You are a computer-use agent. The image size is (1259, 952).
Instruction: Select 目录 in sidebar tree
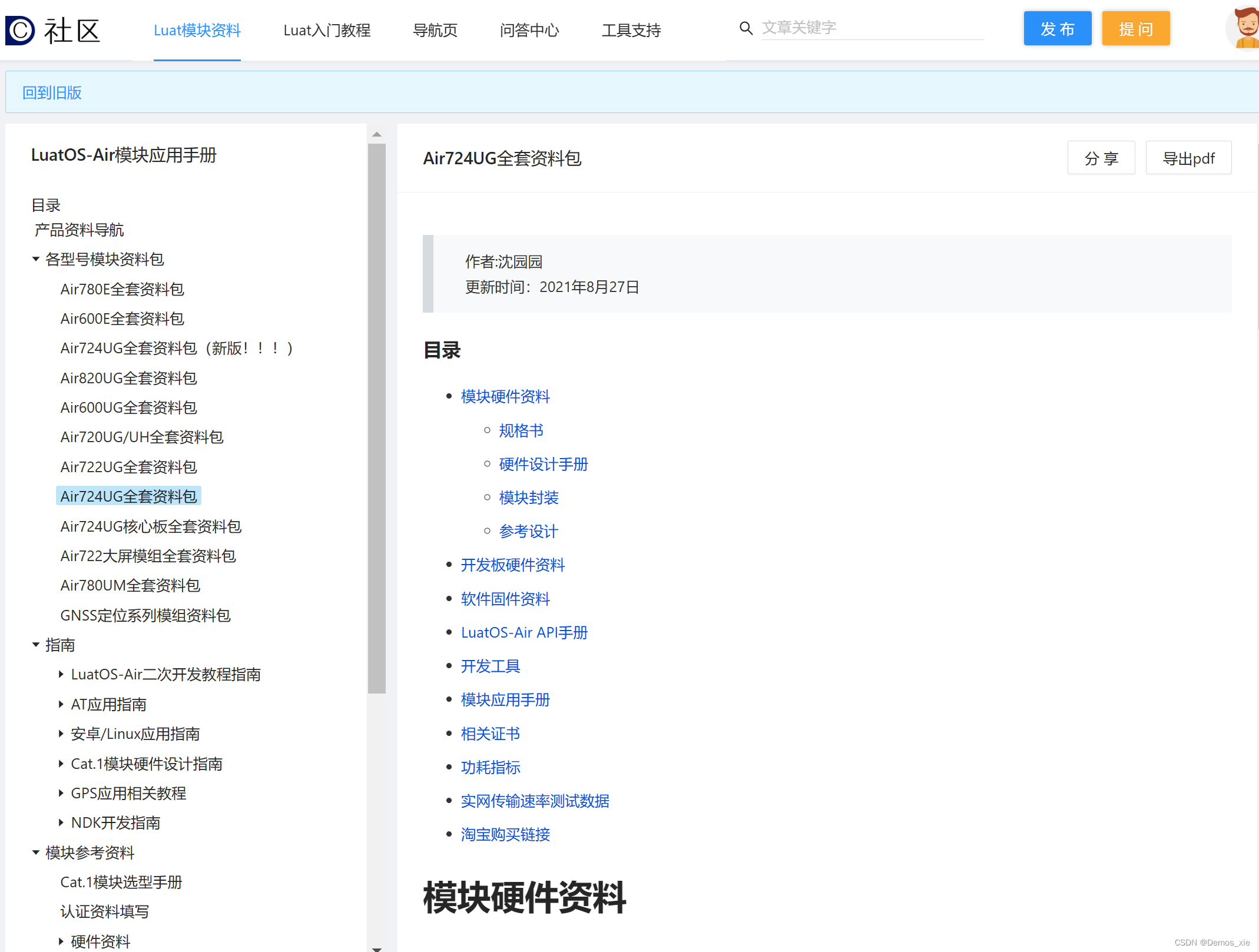46,205
